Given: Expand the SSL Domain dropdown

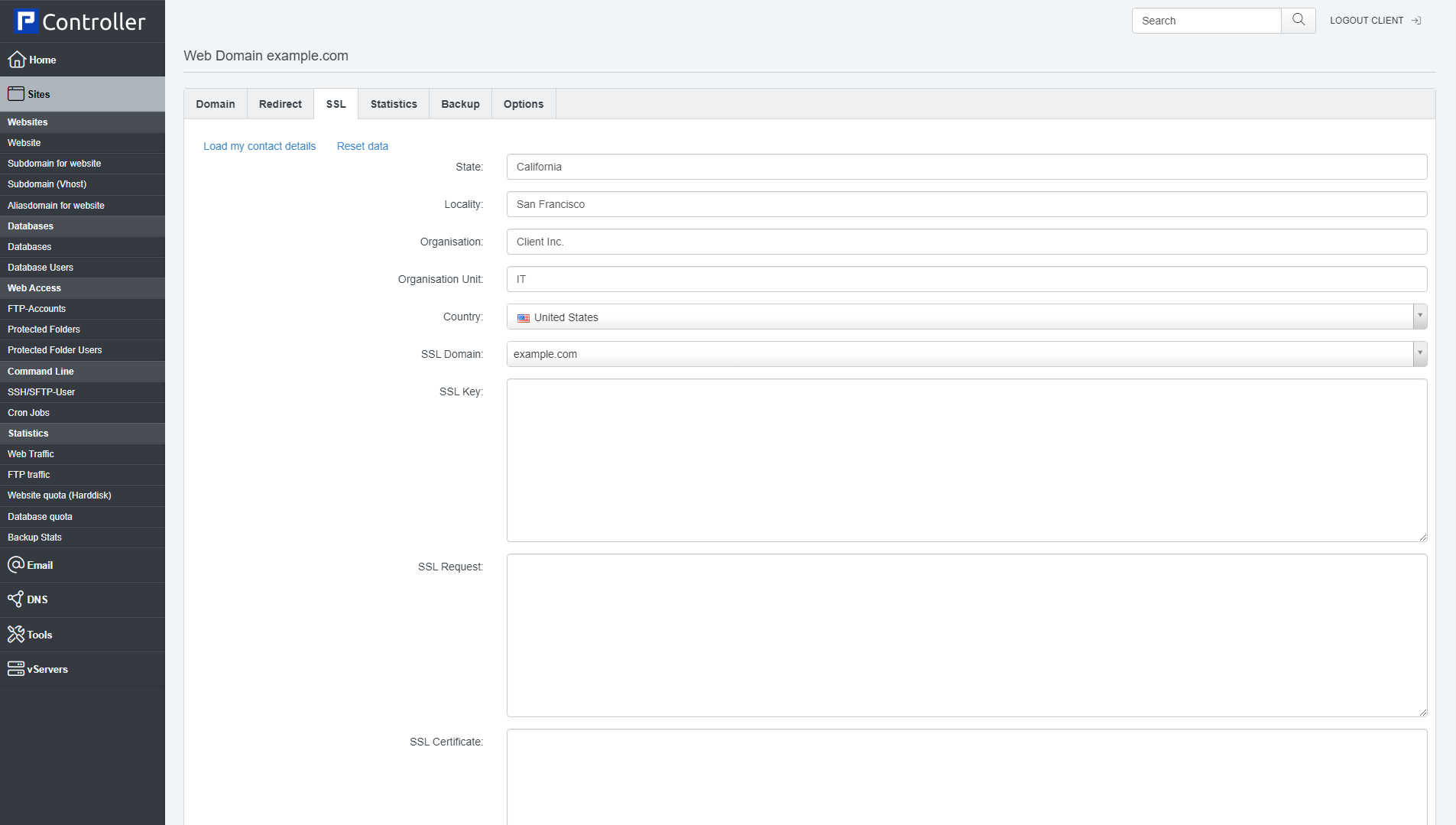Looking at the screenshot, I should (x=1419, y=354).
